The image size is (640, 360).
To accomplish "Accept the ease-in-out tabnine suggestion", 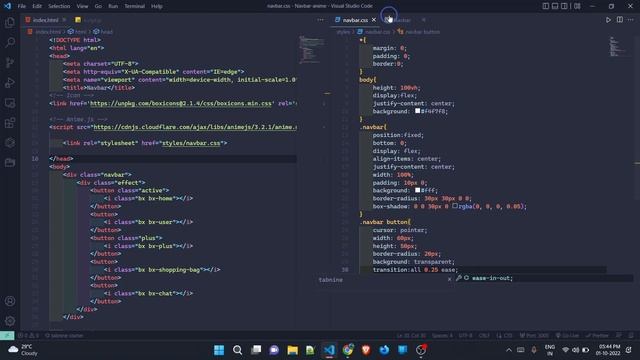I will (492, 278).
